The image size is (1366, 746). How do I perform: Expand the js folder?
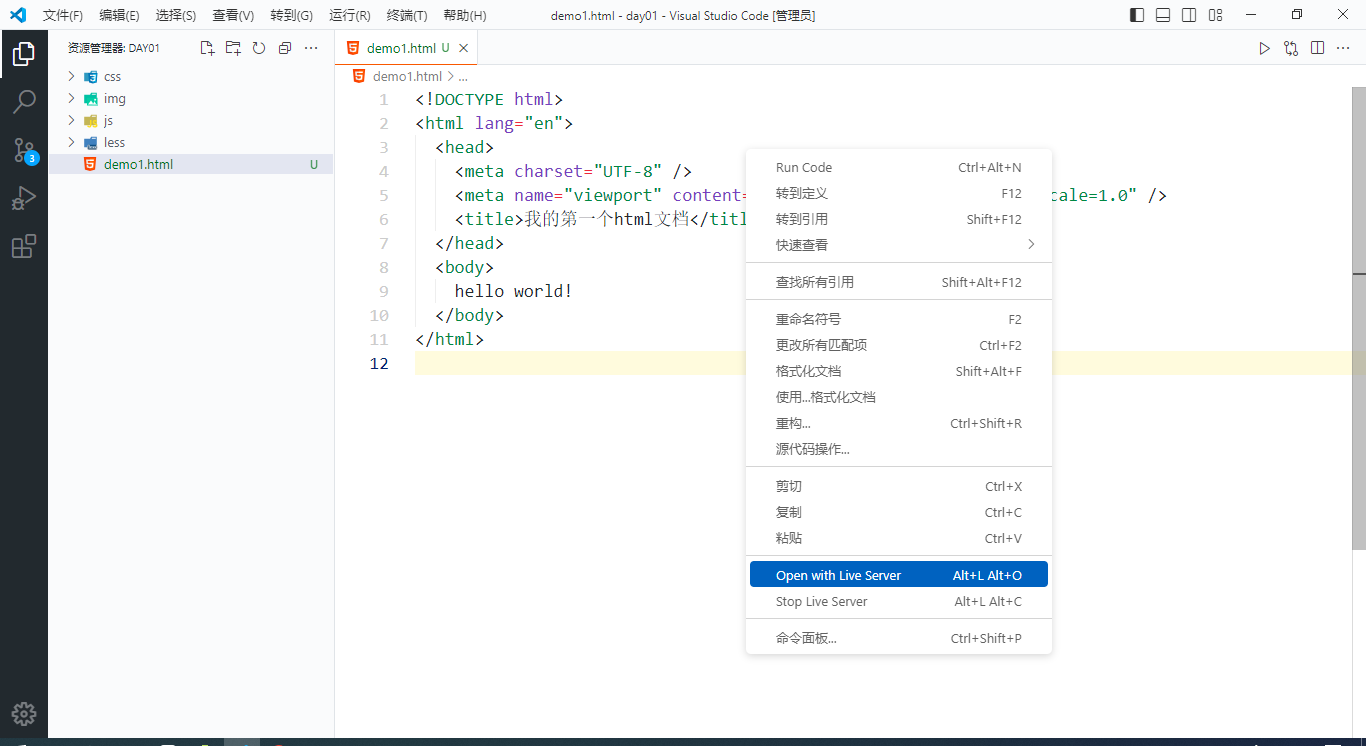point(190,120)
